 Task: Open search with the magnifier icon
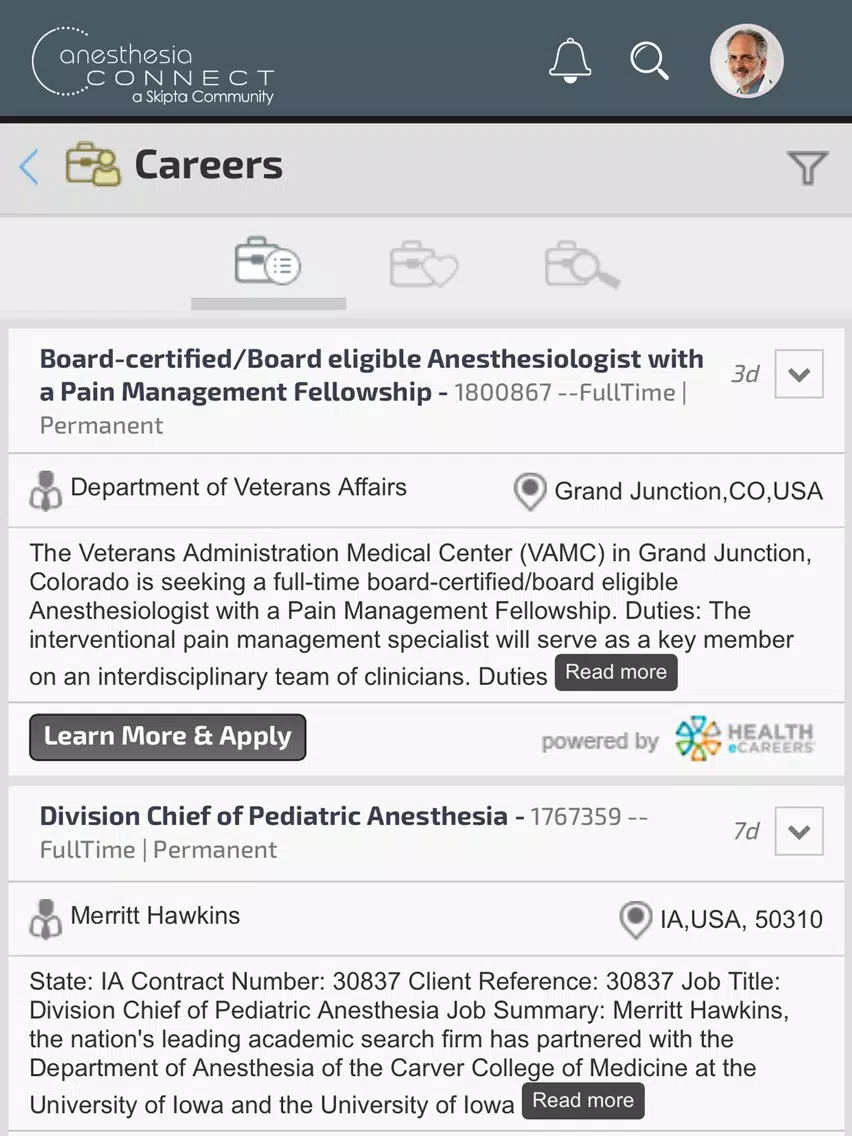coord(649,60)
